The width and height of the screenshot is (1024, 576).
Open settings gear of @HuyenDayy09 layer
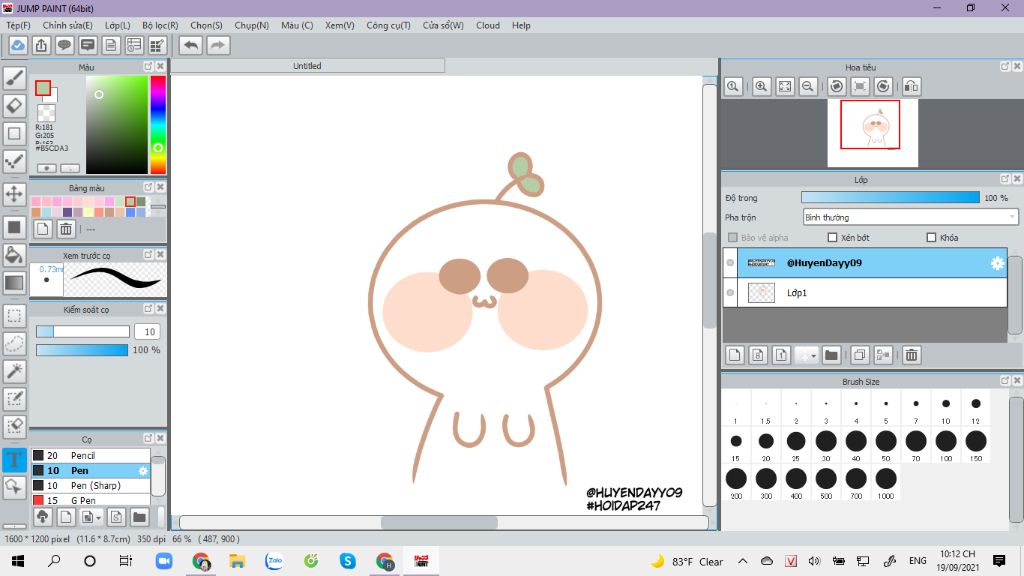(997, 263)
